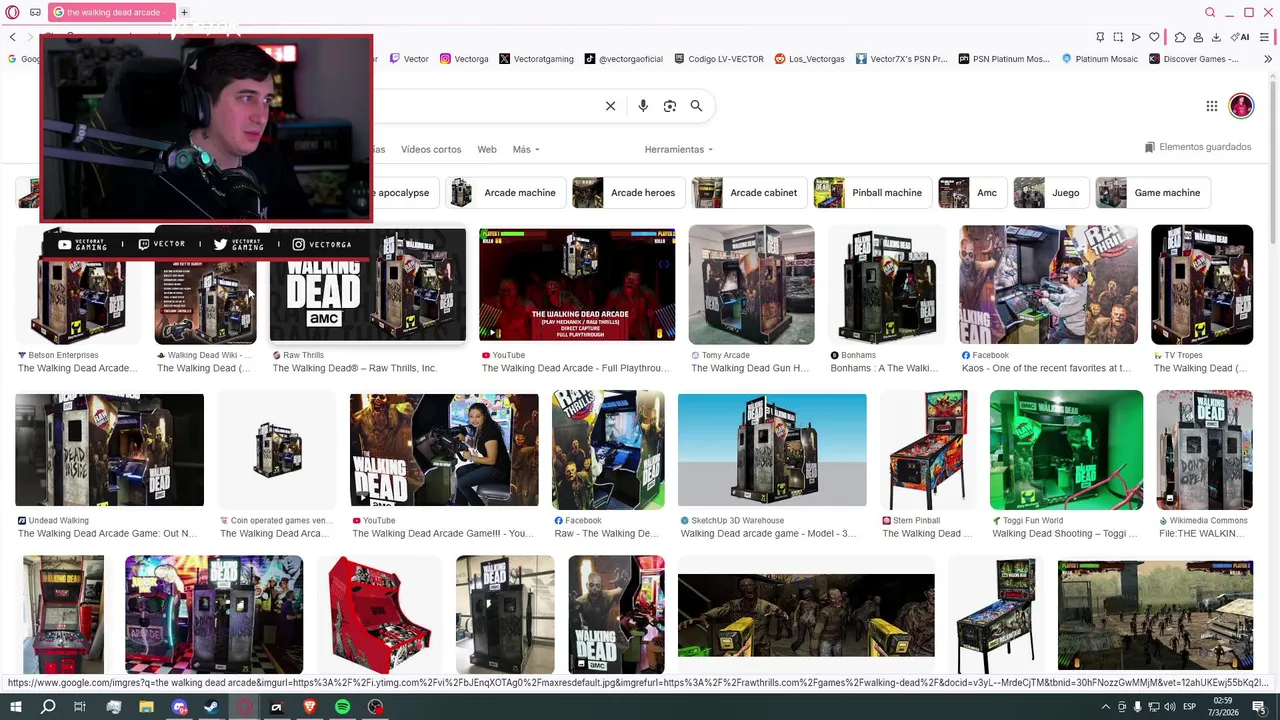Filter by Arcade machine chip
This screenshot has height=720, width=1280.
click(506, 193)
